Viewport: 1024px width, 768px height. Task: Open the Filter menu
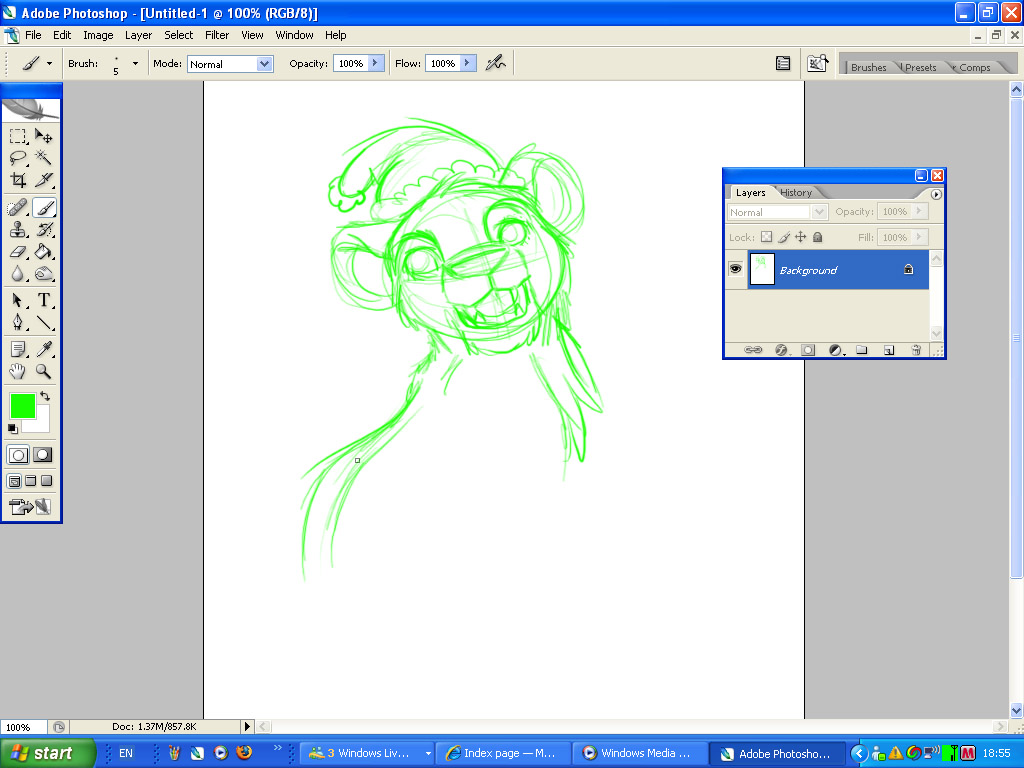point(217,35)
